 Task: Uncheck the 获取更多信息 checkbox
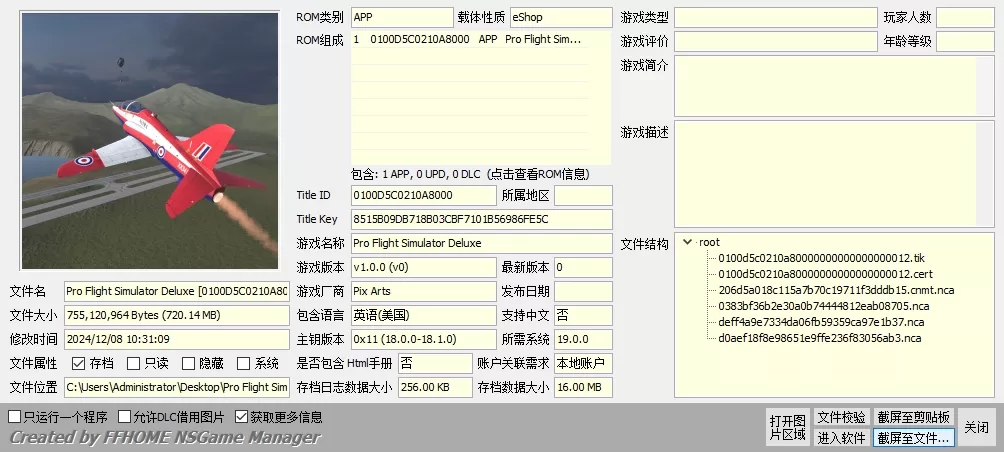tap(241, 417)
